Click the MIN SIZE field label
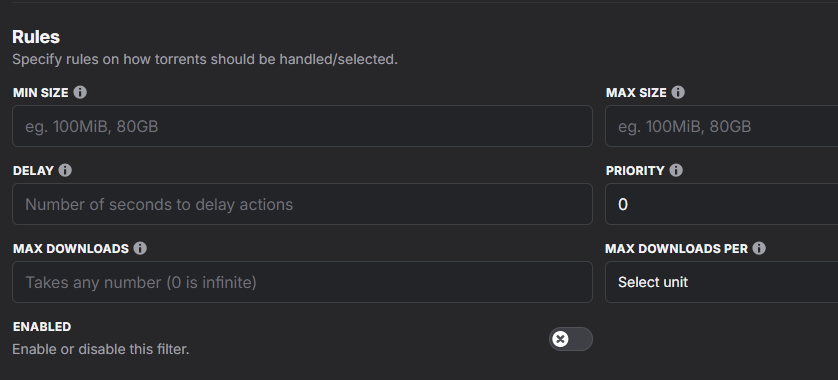This screenshot has height=380, width=838. coord(41,93)
